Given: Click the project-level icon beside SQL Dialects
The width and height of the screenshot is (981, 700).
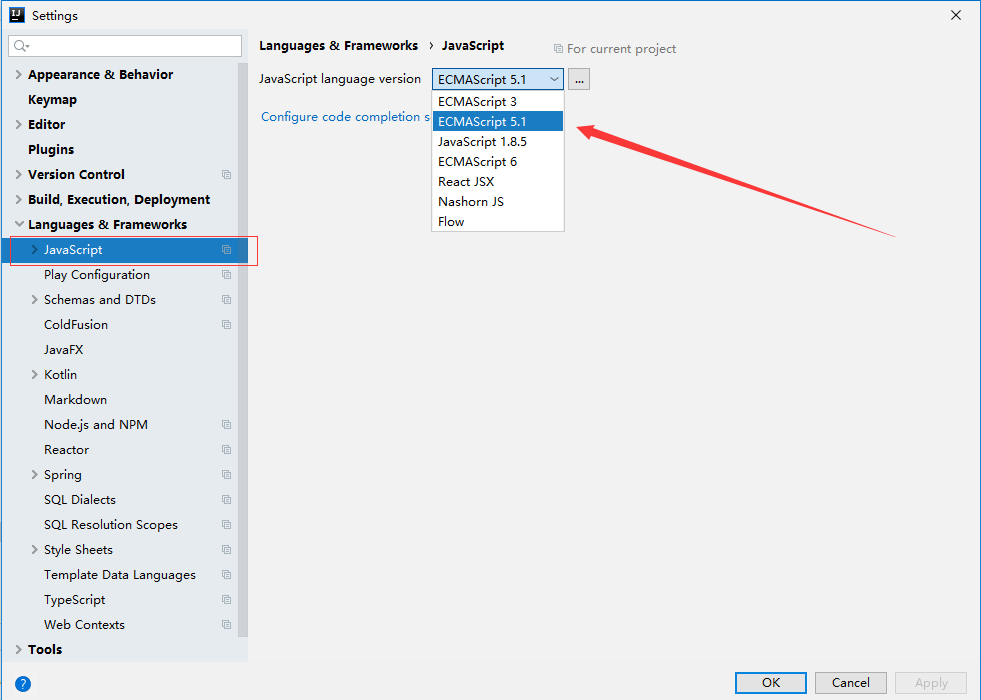Looking at the screenshot, I should coord(228,499).
